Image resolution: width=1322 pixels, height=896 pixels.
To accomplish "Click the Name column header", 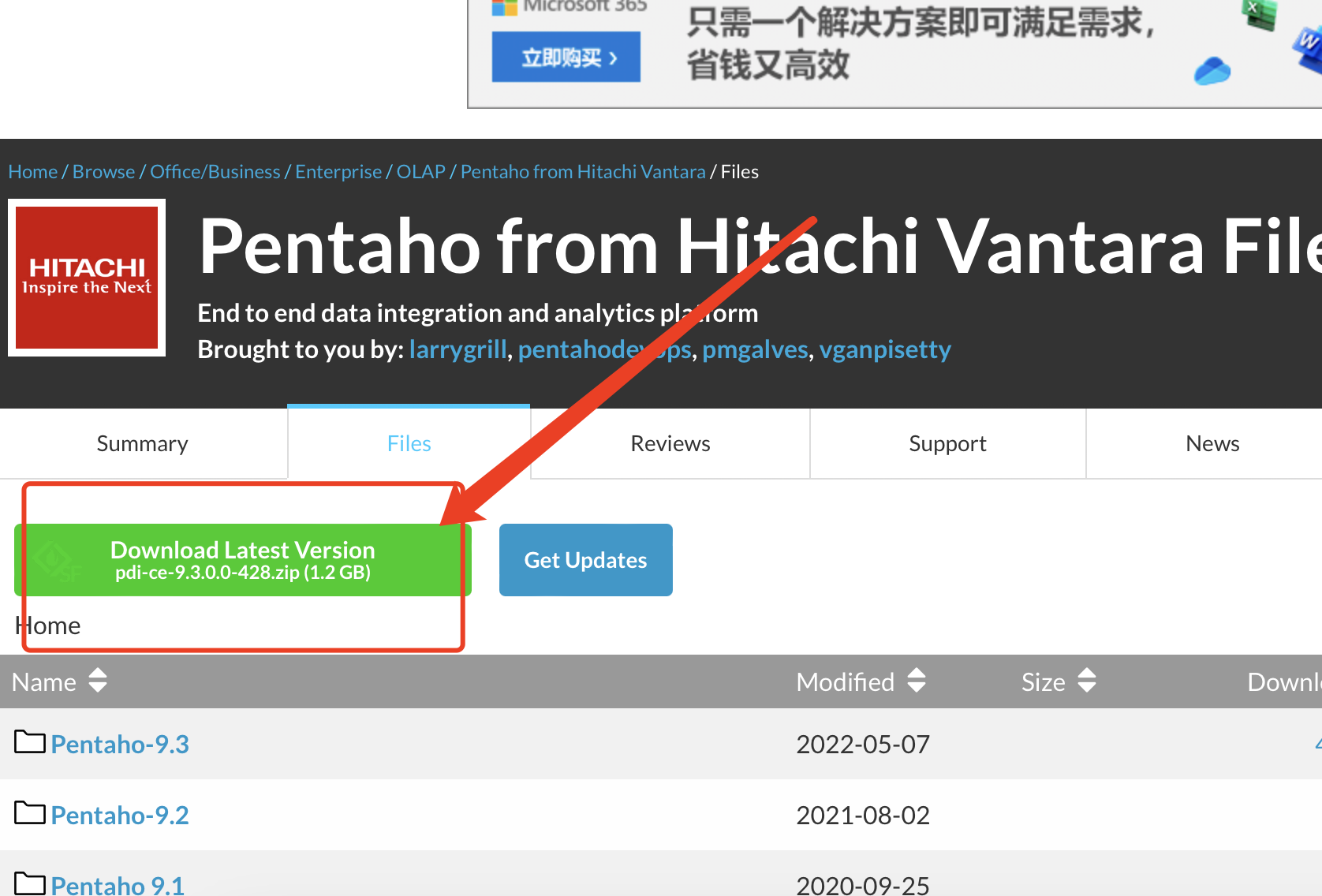I will [44, 681].
